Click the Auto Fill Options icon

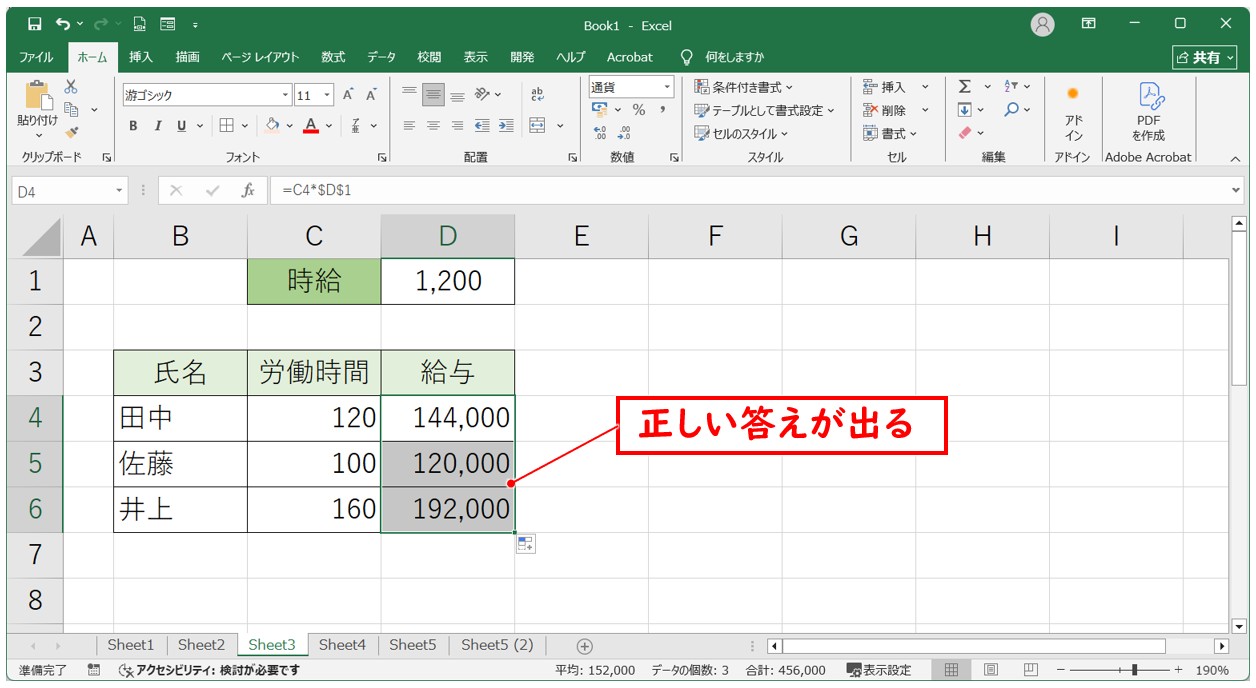(x=526, y=544)
